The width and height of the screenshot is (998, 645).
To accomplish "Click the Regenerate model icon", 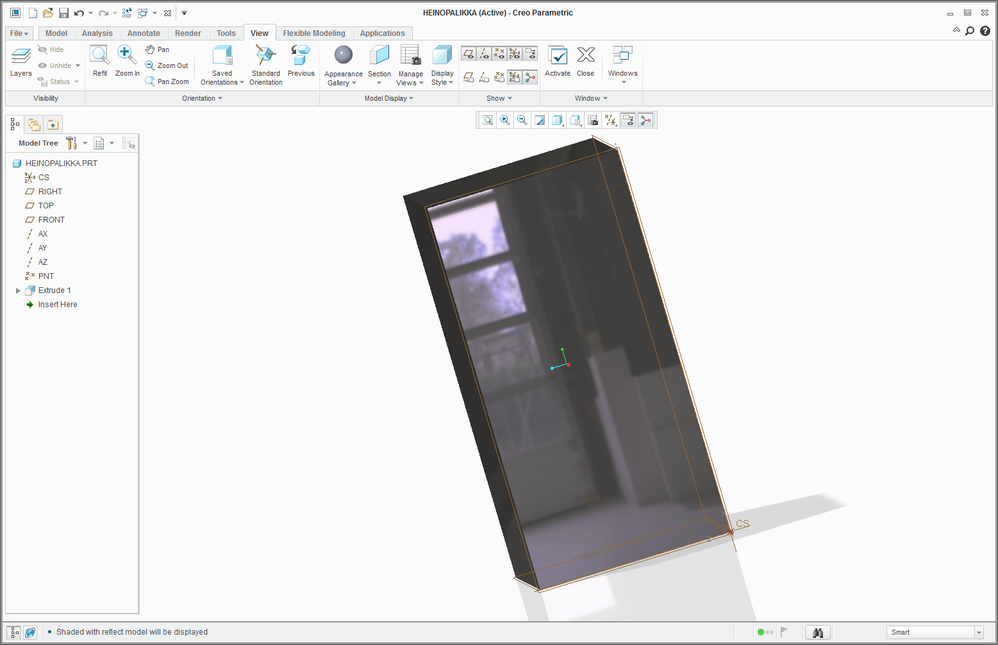I will tap(127, 13).
